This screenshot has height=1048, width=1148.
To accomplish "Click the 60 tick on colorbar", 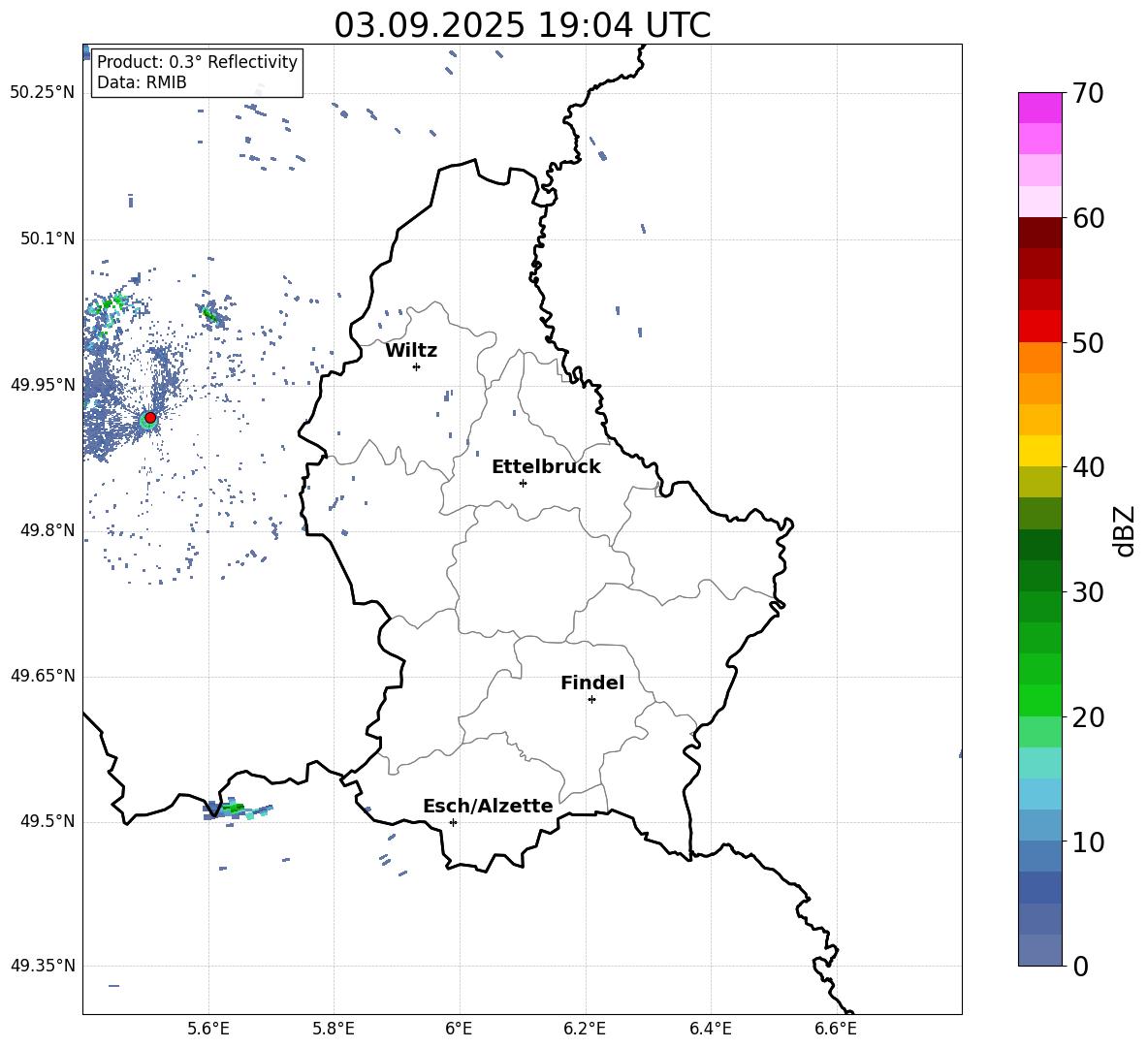I will [x=1088, y=218].
